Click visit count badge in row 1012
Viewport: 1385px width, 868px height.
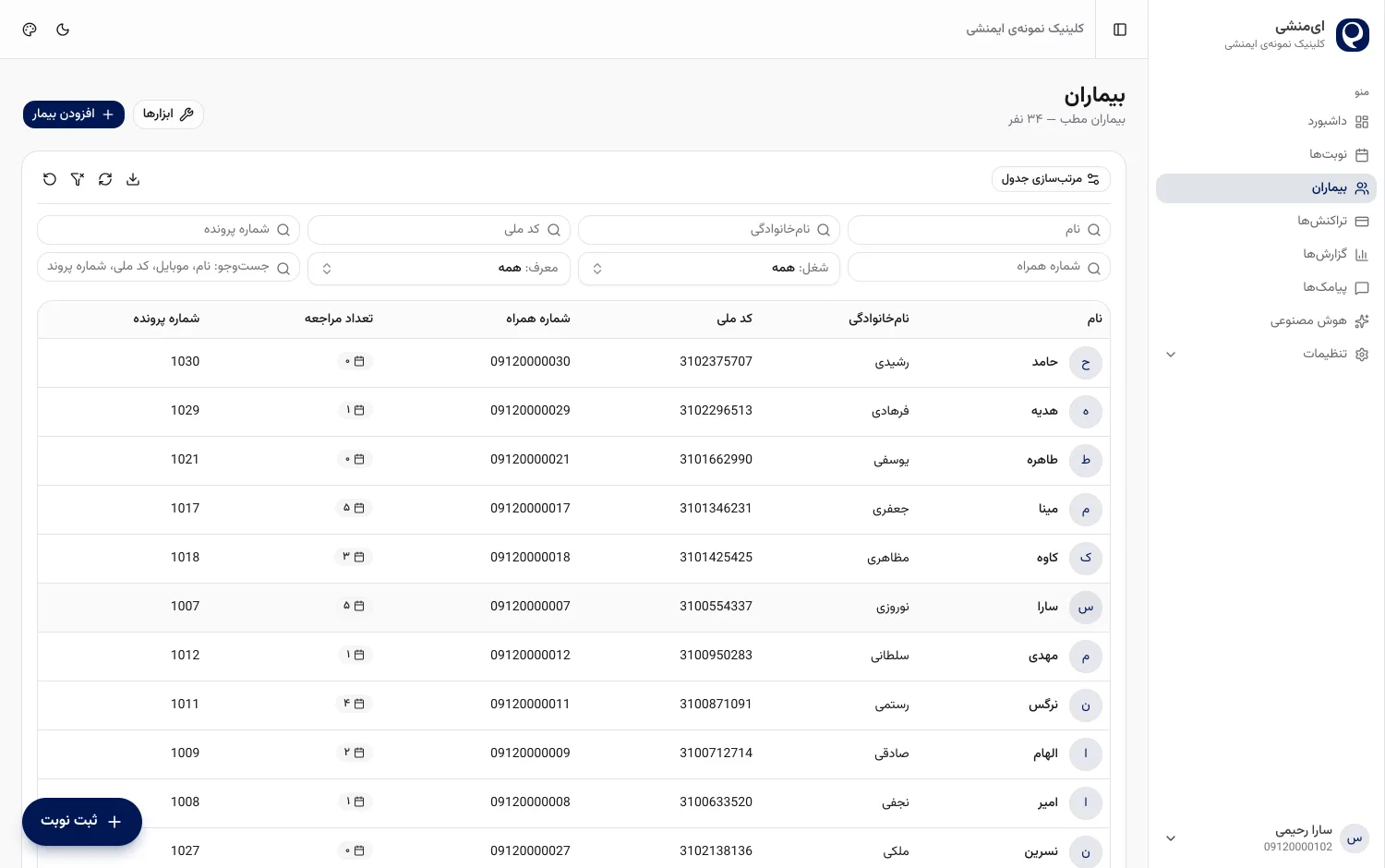pyautogui.click(x=355, y=656)
